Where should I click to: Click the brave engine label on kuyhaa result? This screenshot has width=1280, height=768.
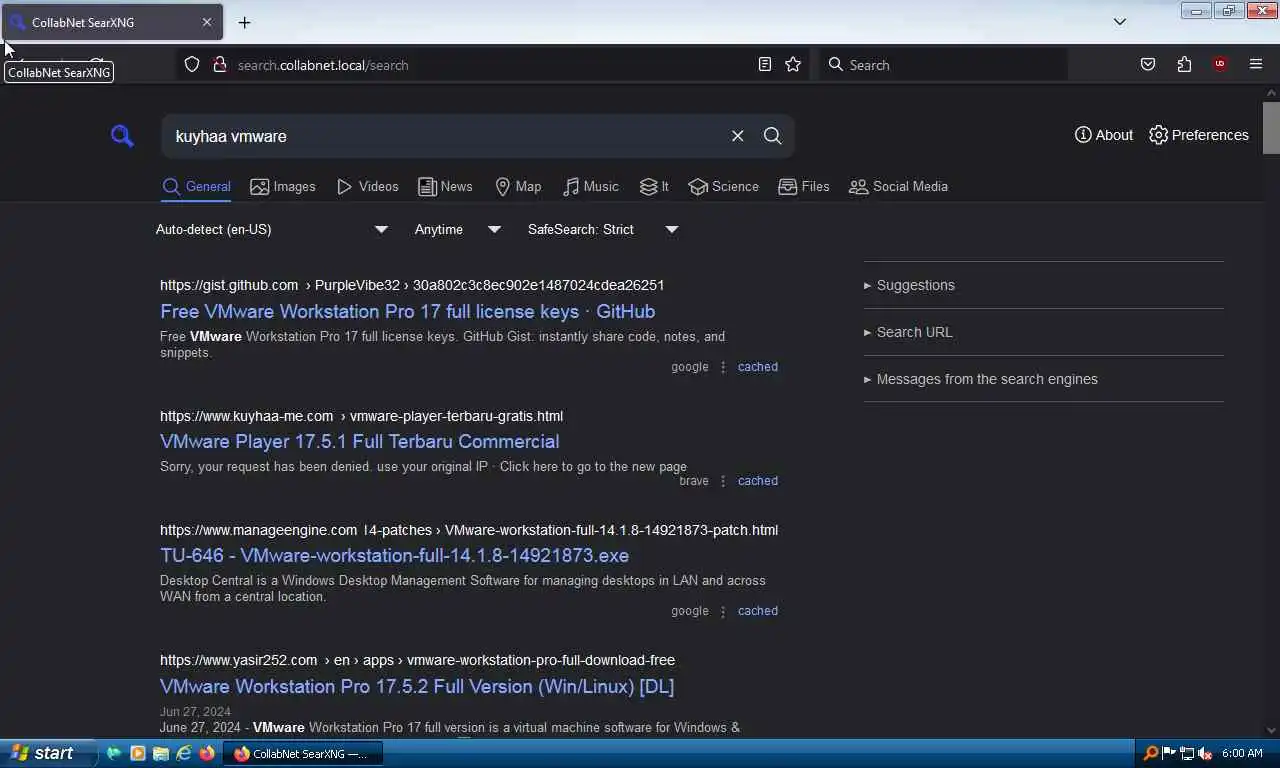point(694,481)
